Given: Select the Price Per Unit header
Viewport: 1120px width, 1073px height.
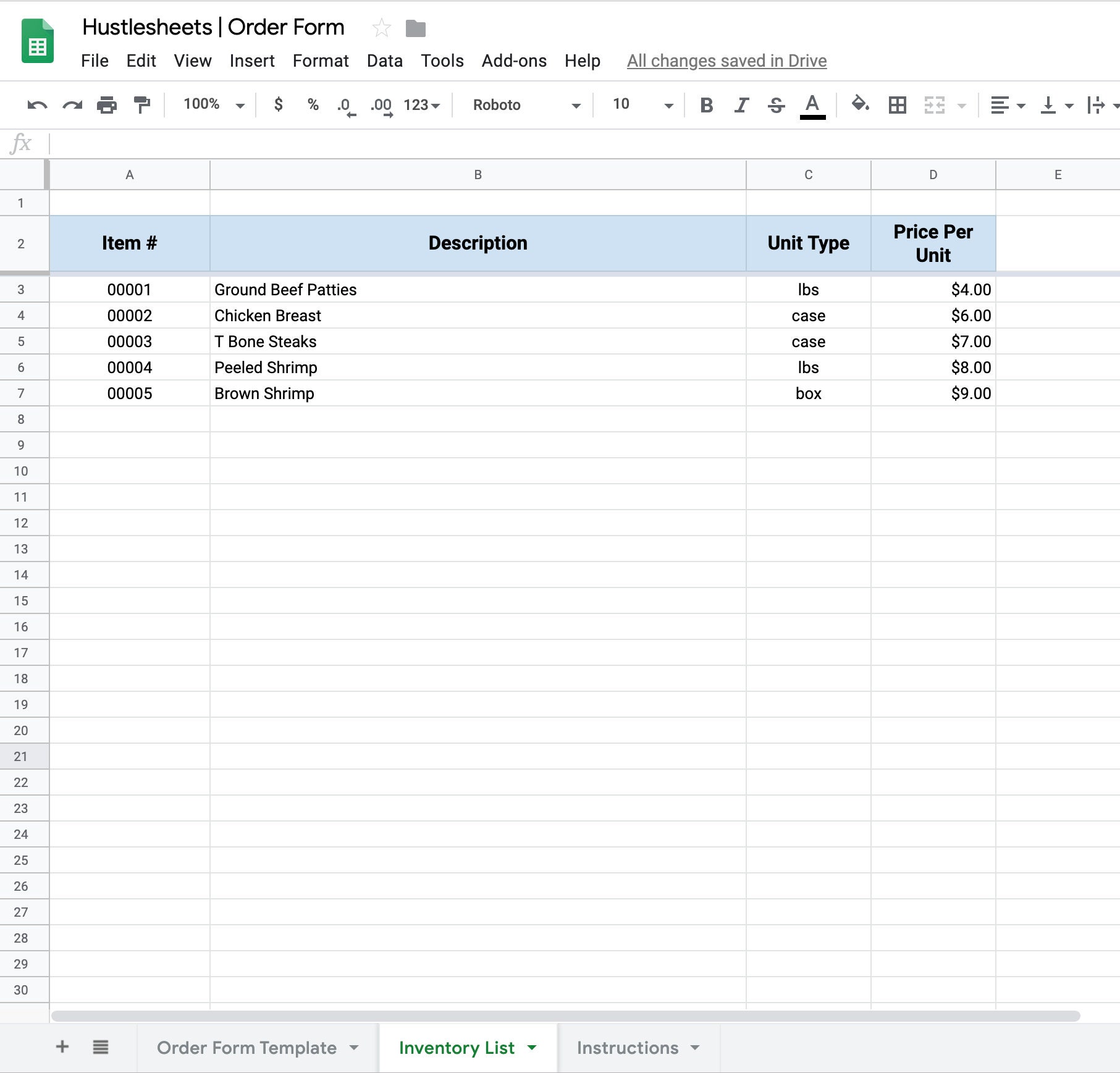Looking at the screenshot, I should pos(933,243).
